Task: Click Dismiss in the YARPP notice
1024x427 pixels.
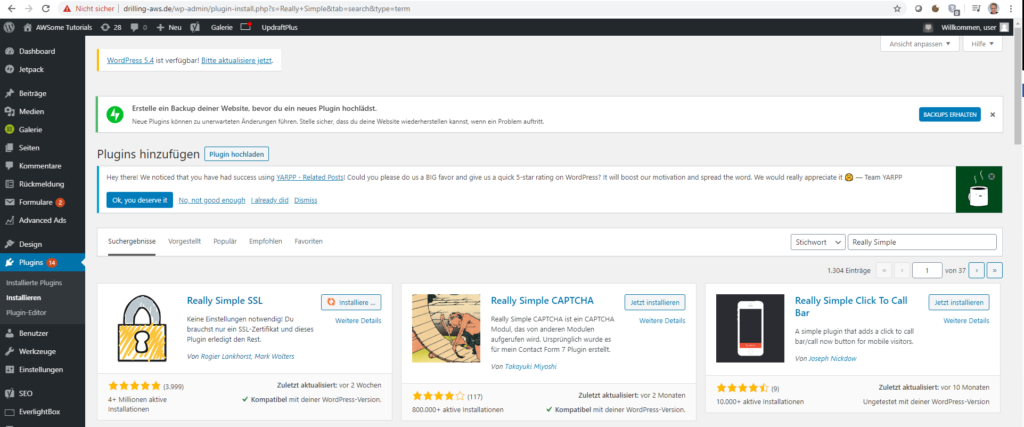Action: click(306, 200)
